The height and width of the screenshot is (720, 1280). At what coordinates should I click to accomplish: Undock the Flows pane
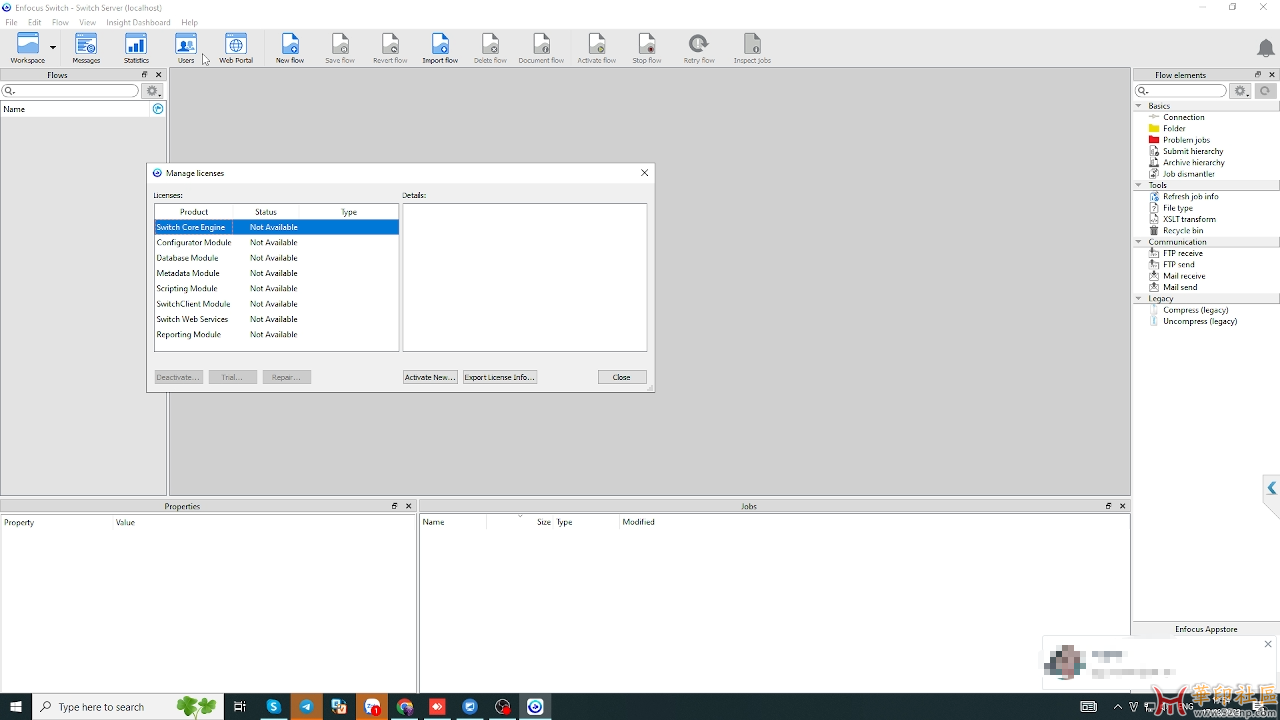click(x=144, y=75)
